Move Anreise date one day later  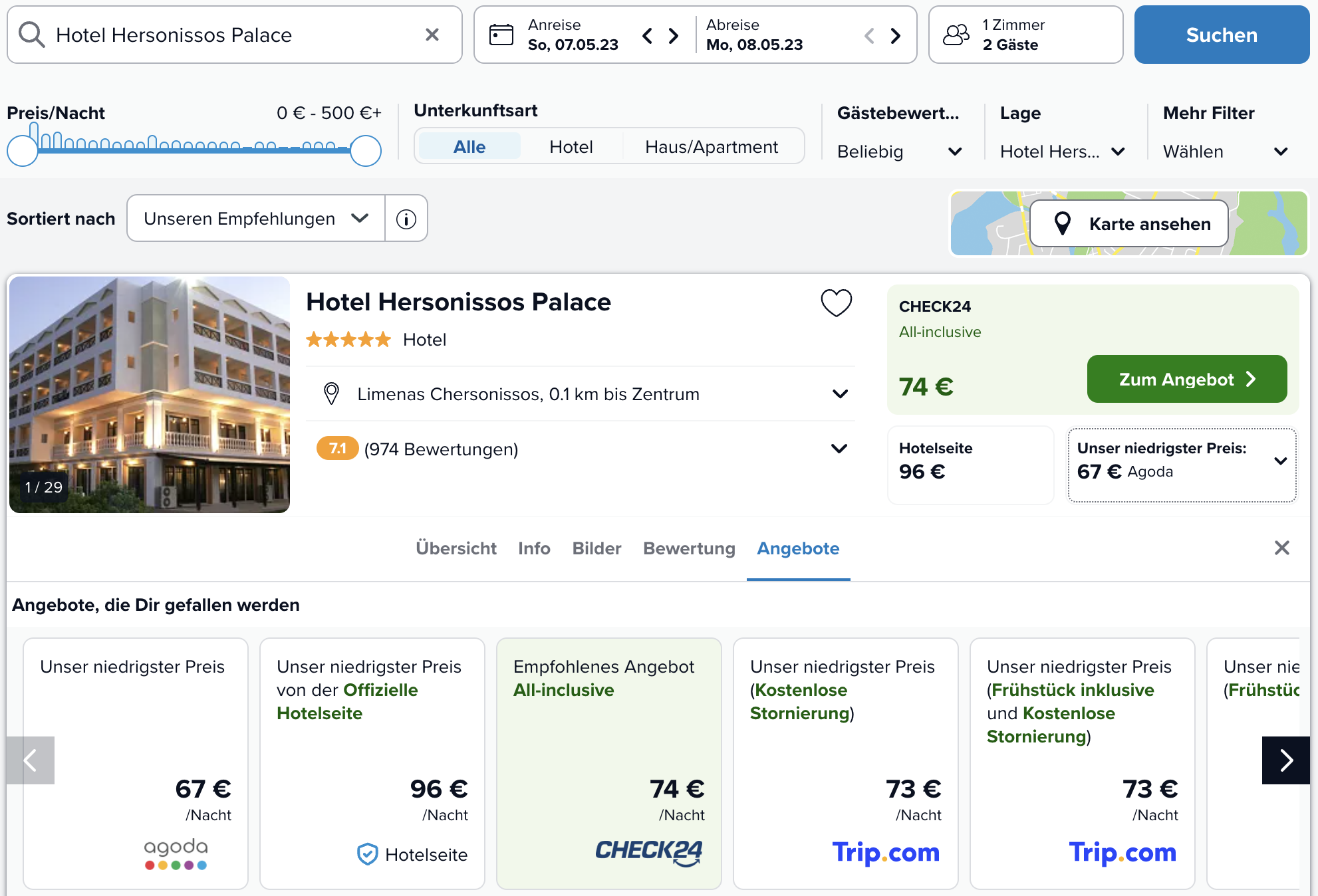pyautogui.click(x=674, y=35)
